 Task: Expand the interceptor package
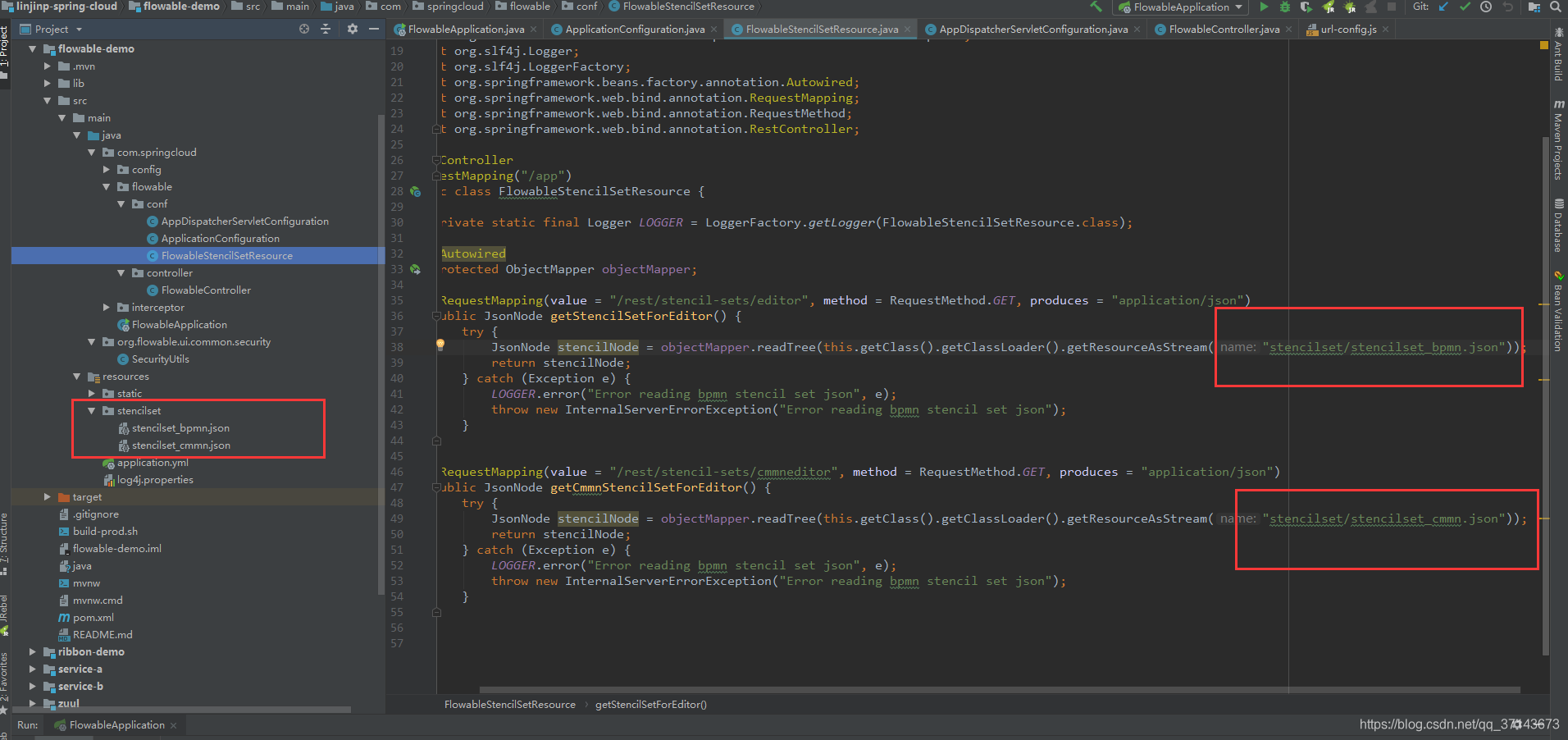tap(107, 308)
